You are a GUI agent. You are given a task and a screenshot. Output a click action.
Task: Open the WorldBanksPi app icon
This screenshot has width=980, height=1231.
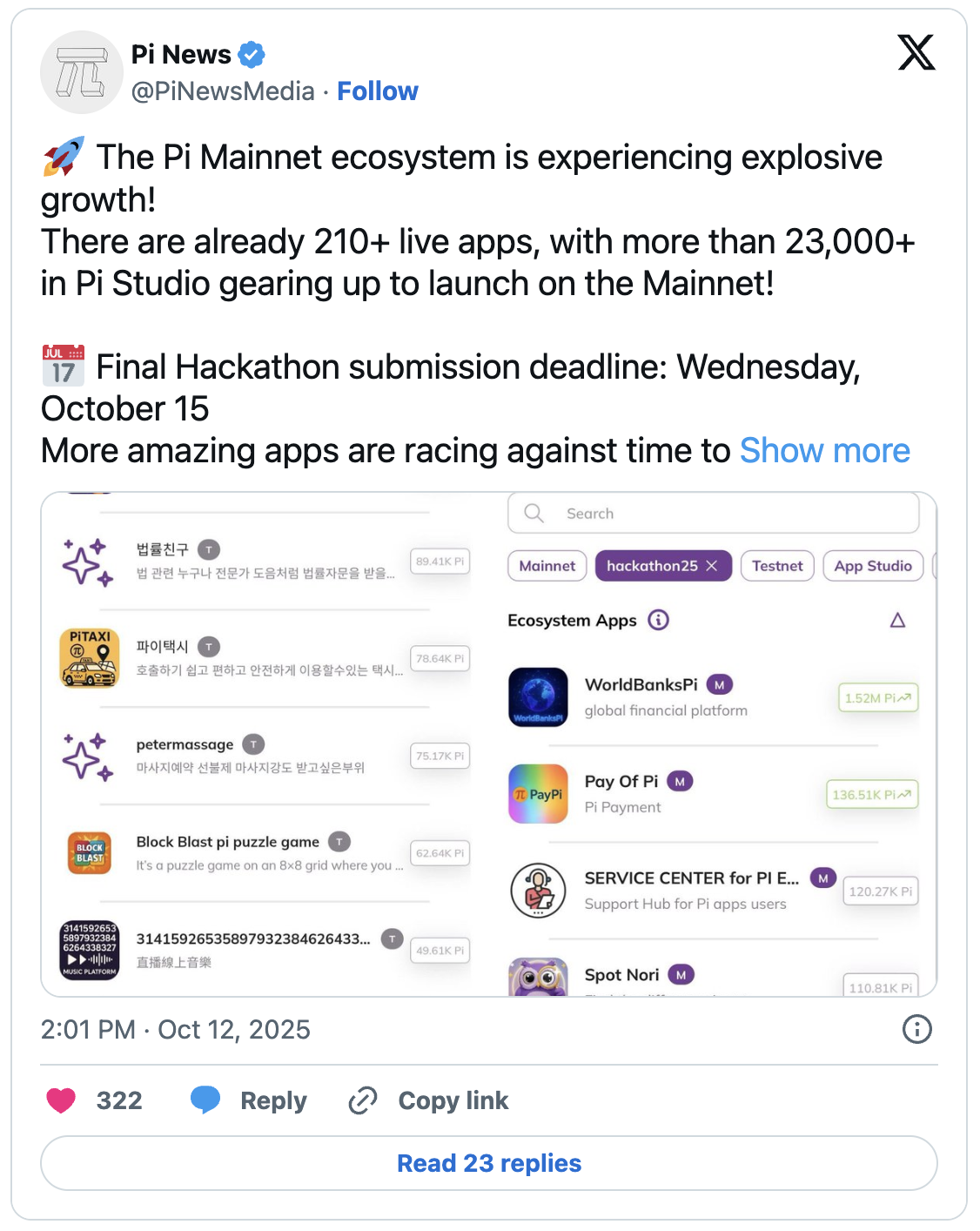coord(538,696)
